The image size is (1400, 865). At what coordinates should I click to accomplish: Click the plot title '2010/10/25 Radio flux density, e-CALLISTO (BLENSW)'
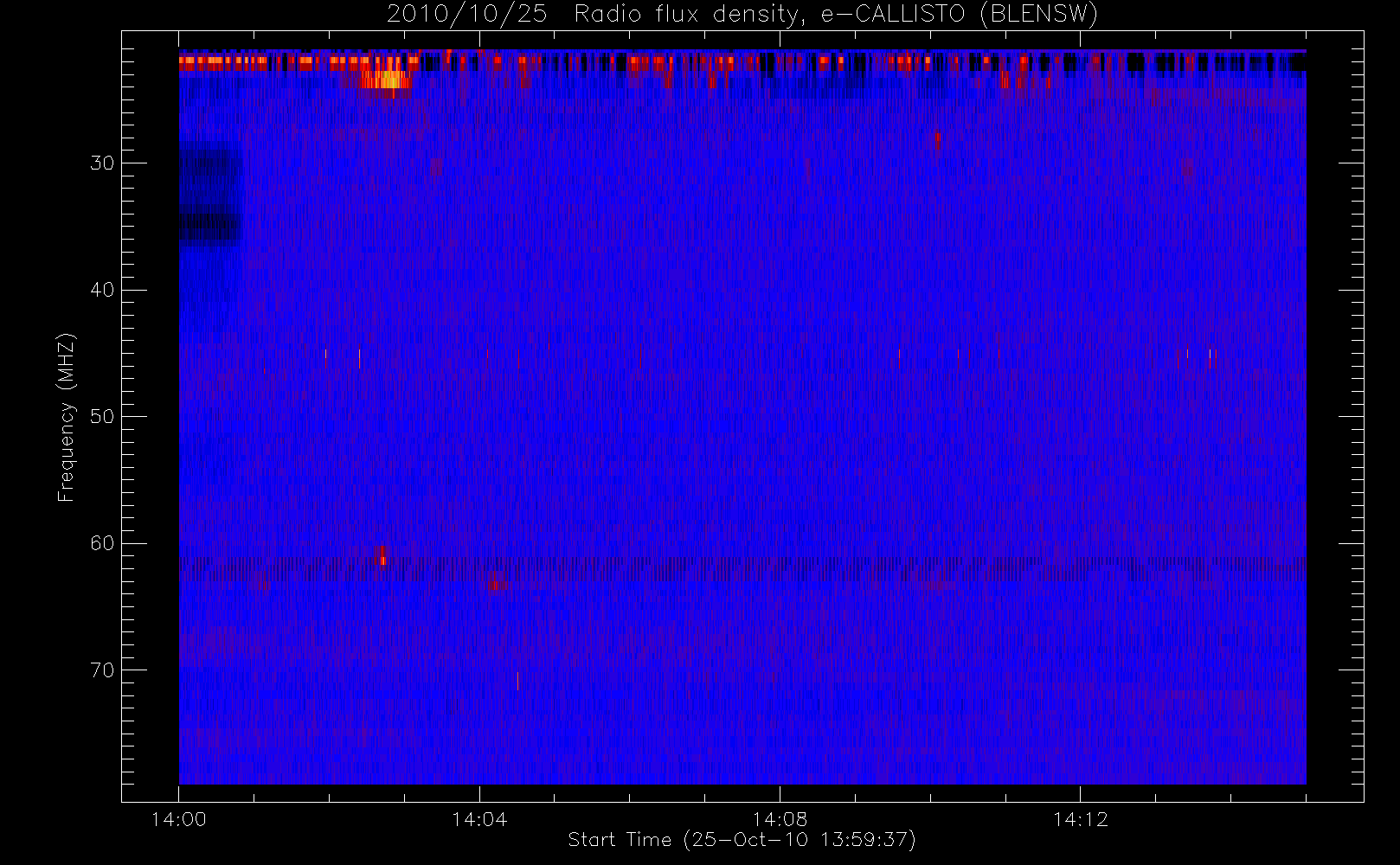[x=742, y=15]
